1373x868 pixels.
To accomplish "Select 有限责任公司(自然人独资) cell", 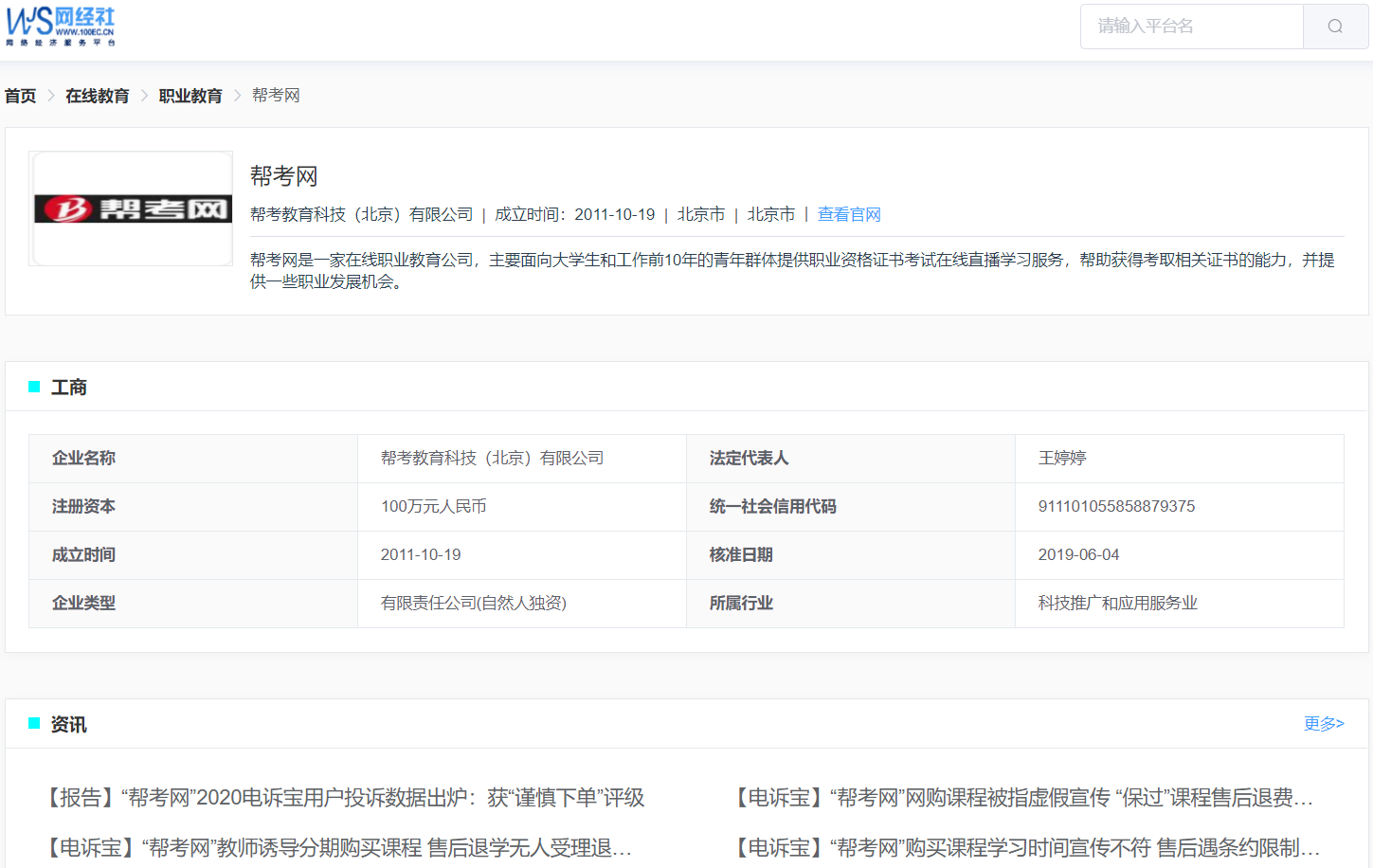I will [522, 604].
